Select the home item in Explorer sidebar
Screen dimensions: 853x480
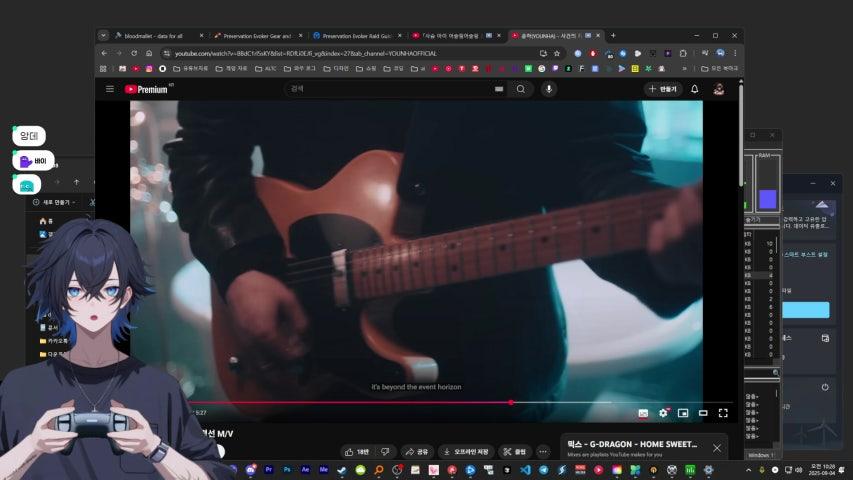coord(46,221)
